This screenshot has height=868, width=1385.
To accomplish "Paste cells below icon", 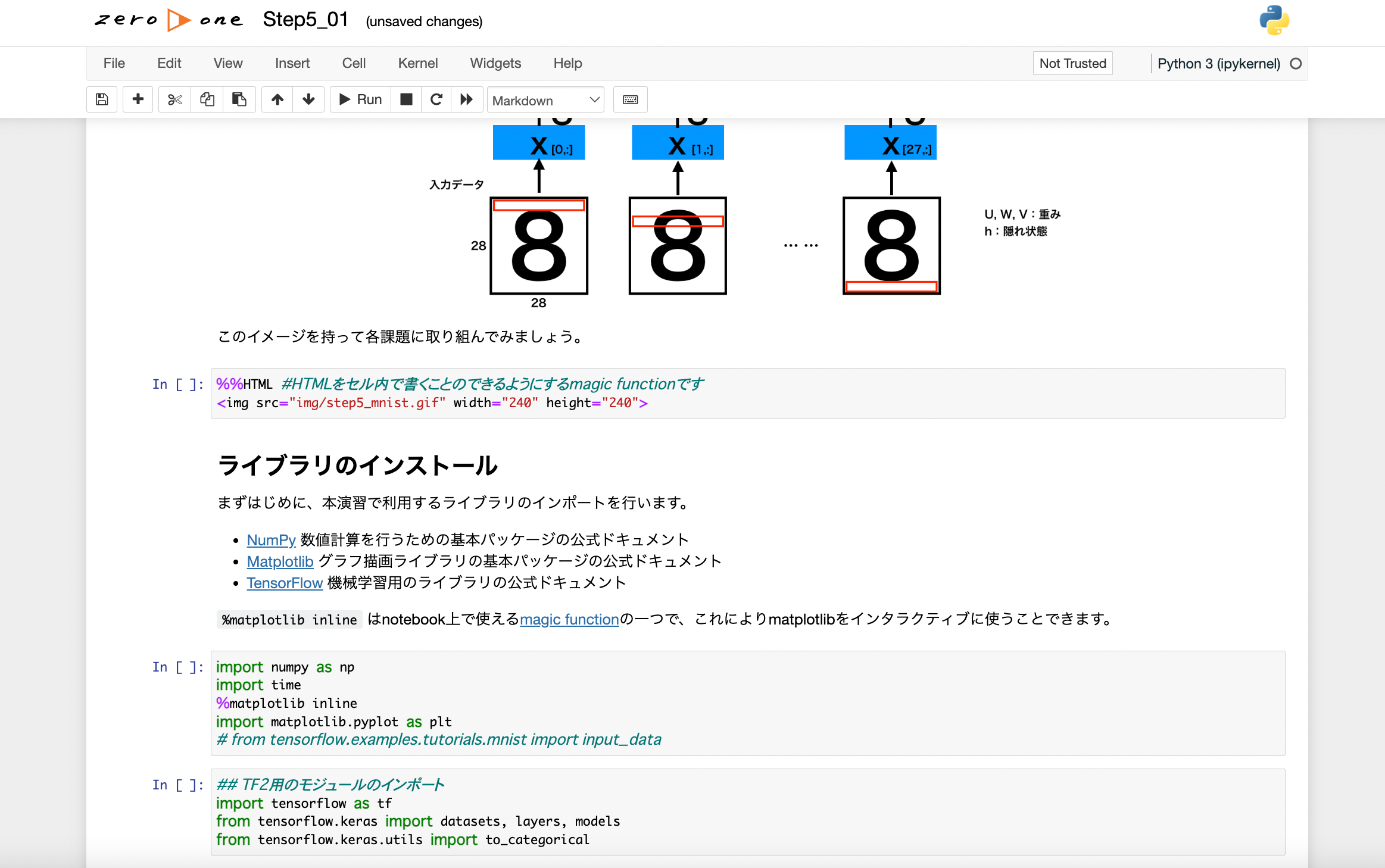I will coord(239,99).
